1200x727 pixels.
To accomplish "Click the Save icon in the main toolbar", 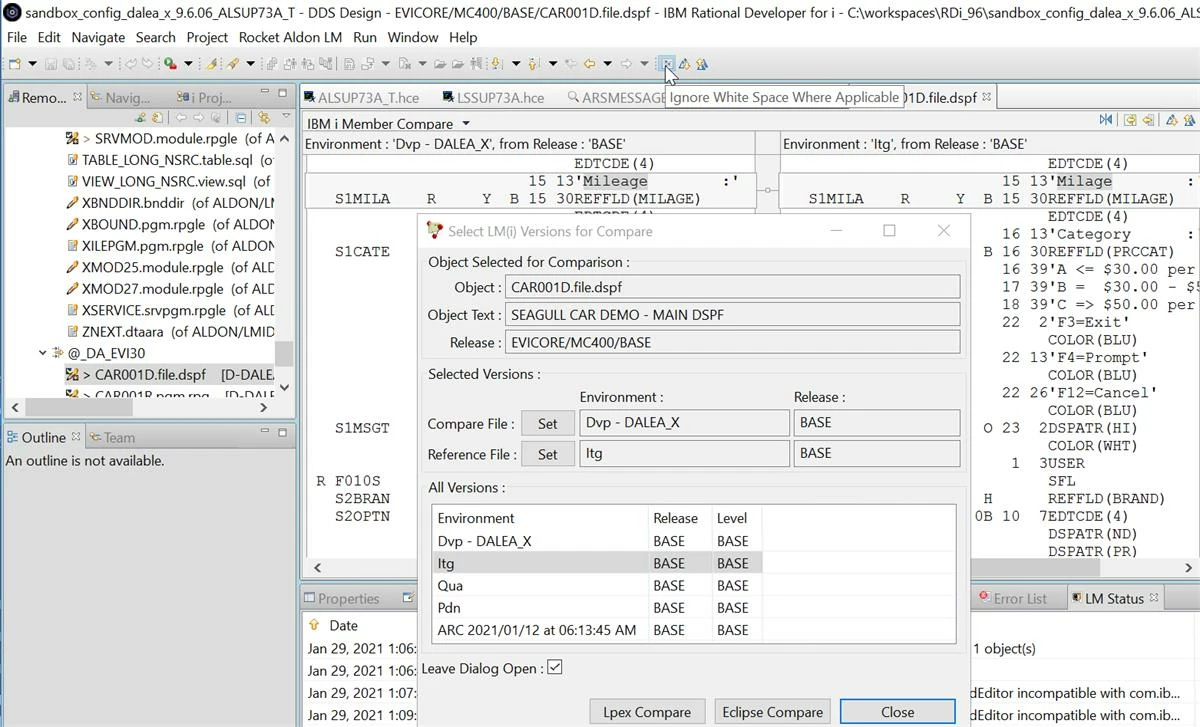I will tap(51, 64).
